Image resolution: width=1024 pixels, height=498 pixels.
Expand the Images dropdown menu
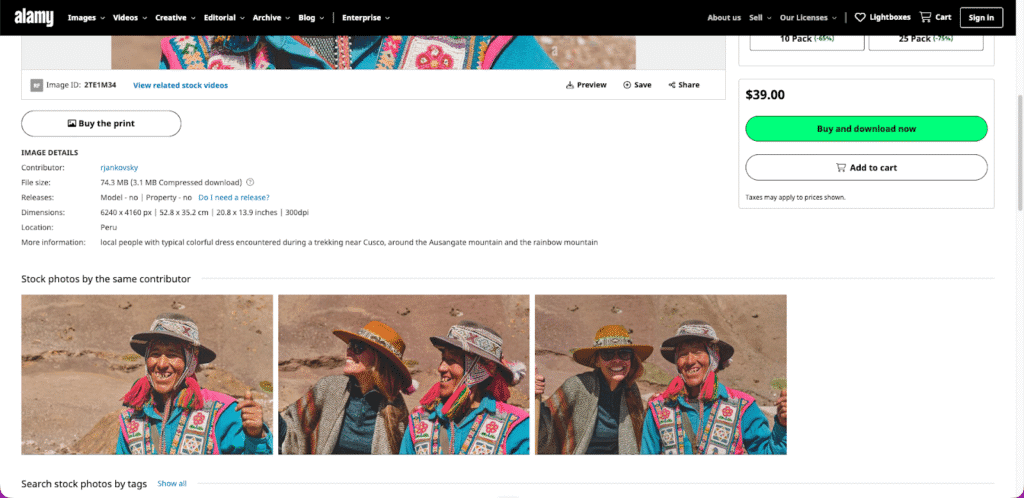(x=85, y=18)
